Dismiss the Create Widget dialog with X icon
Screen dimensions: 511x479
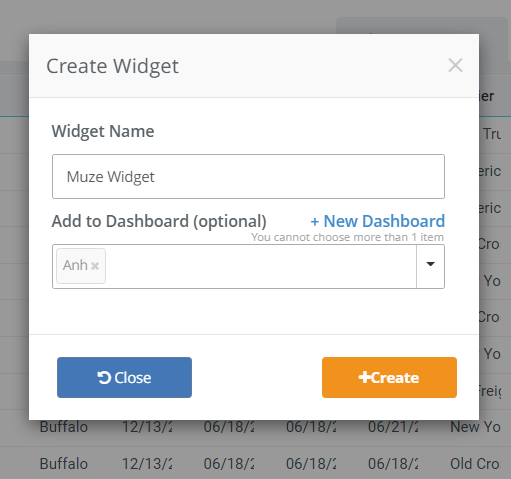click(455, 65)
